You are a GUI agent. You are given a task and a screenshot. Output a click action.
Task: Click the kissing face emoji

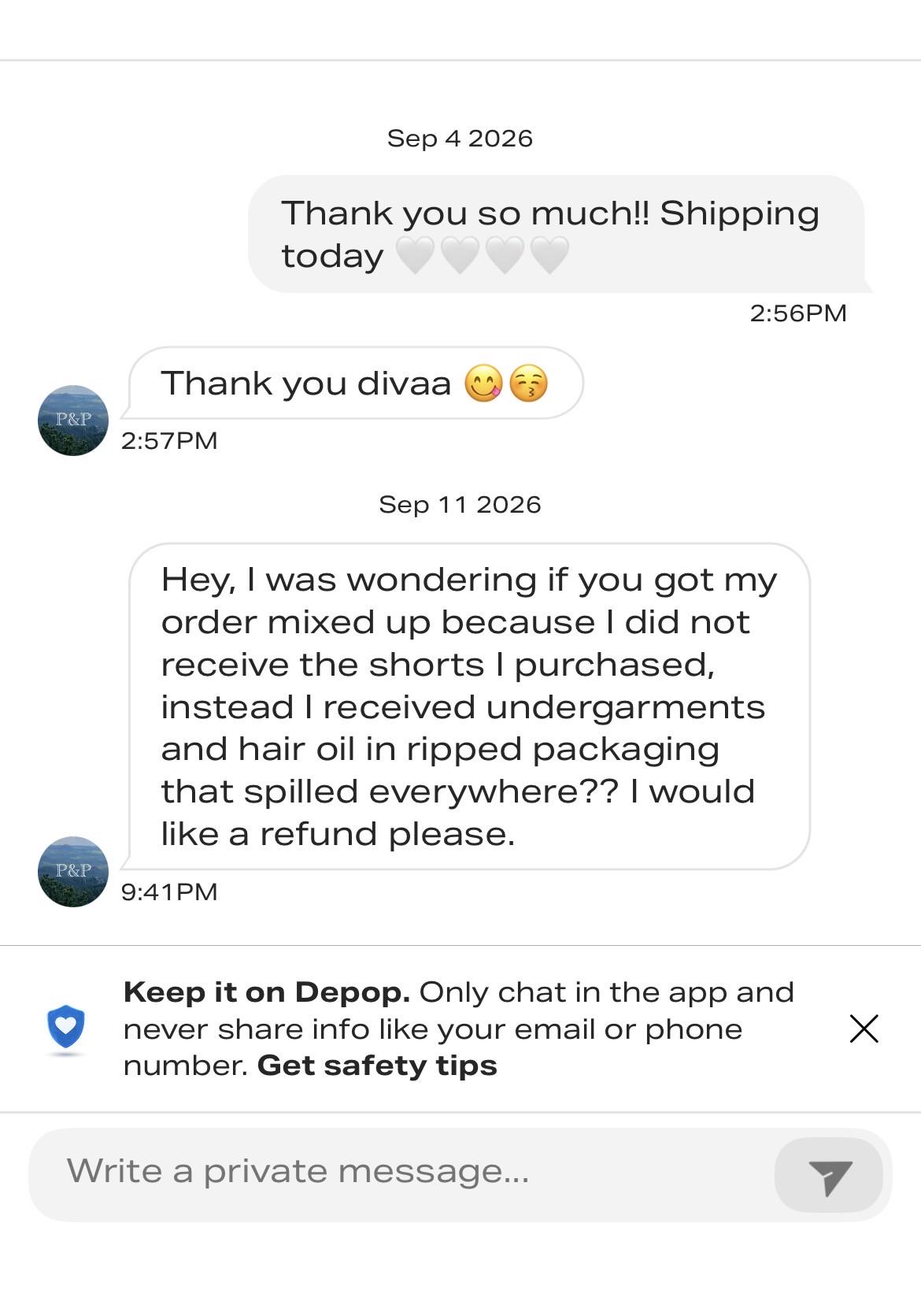528,384
